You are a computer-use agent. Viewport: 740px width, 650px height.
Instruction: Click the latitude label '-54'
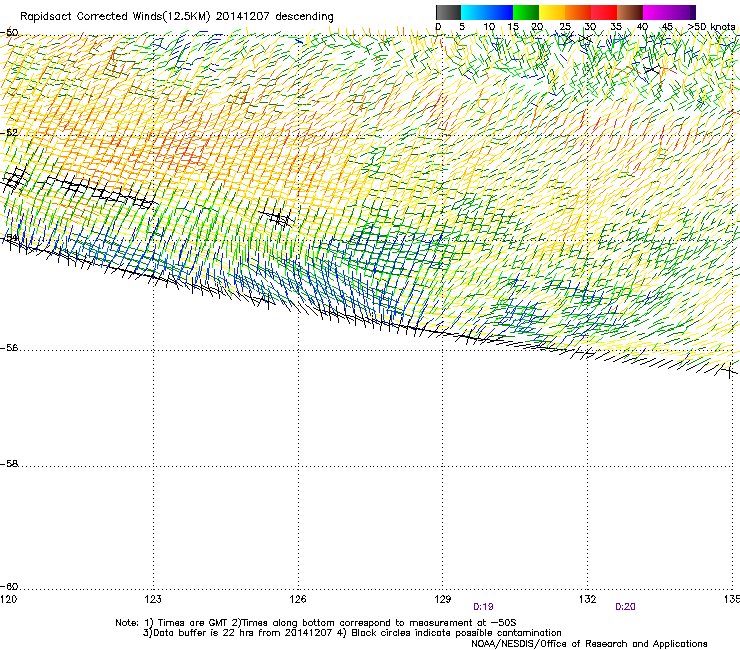click(x=9, y=237)
